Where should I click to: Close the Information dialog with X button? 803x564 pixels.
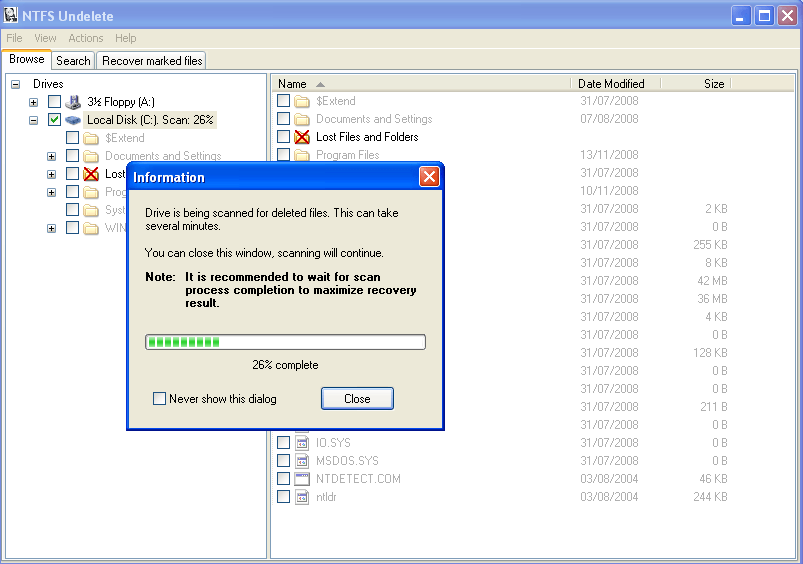429,177
